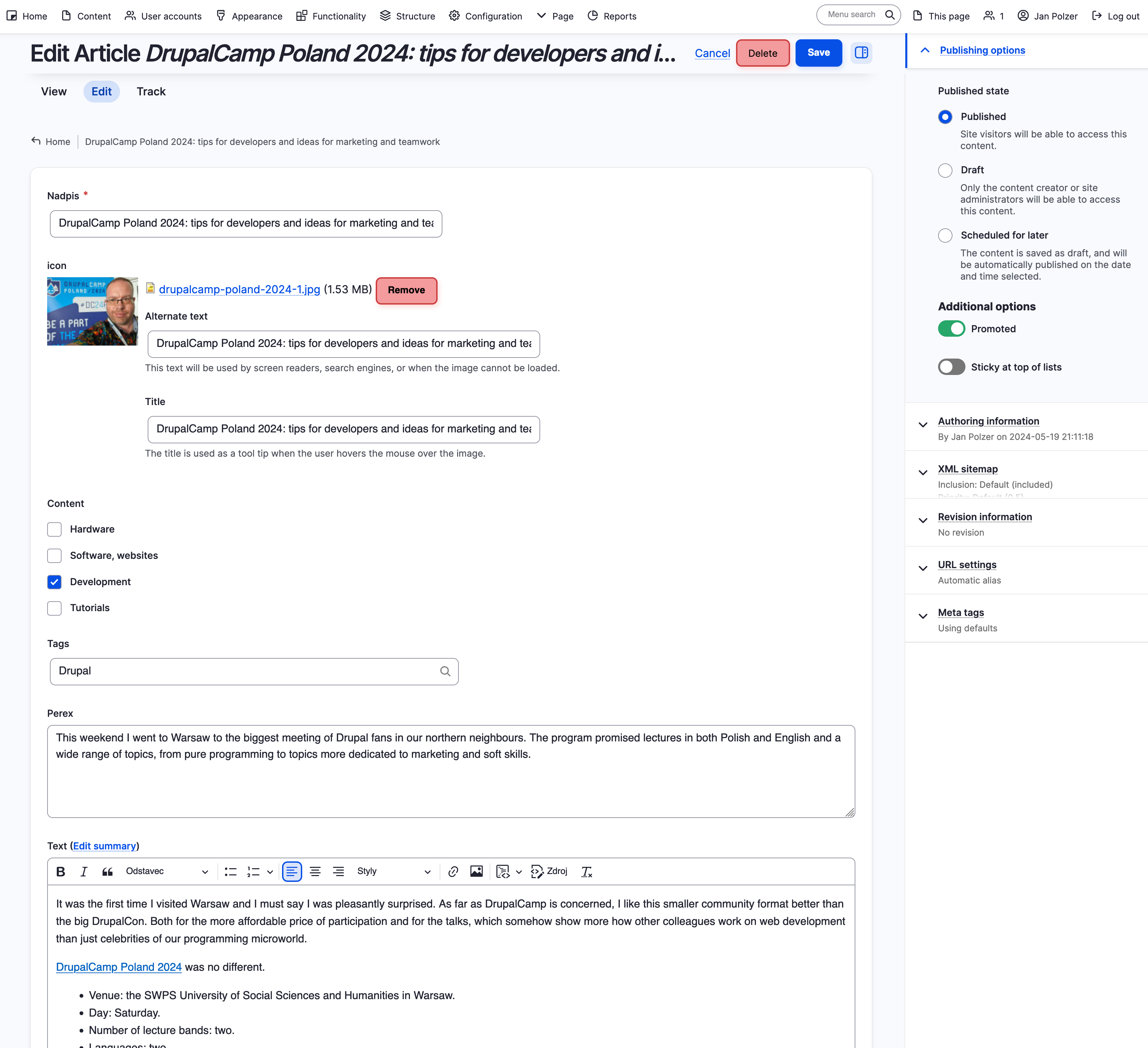Open Jan Polzer user account
The width and height of the screenshot is (1148, 1048).
pyautogui.click(x=1048, y=16)
